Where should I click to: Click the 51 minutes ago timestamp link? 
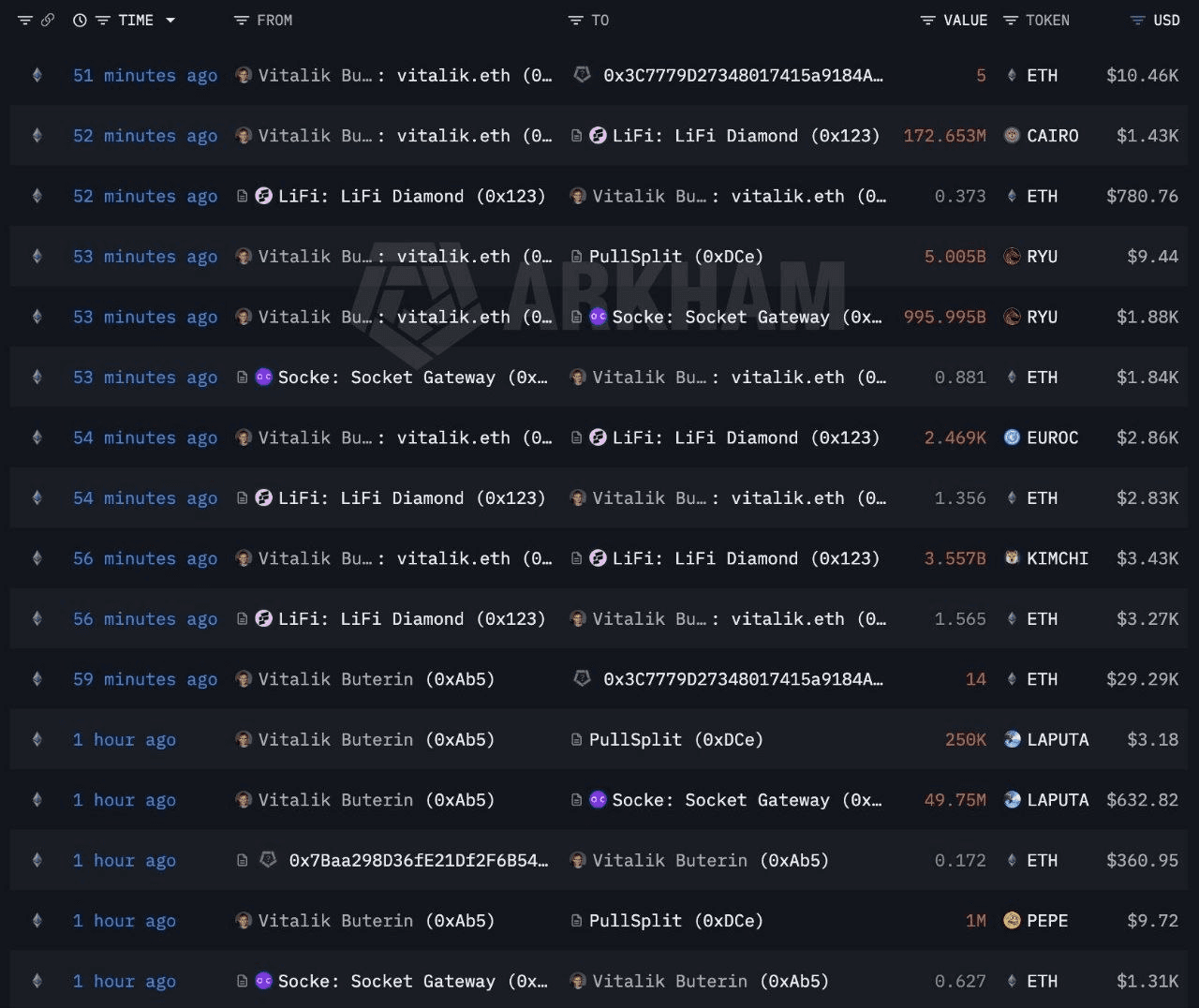coord(144,75)
